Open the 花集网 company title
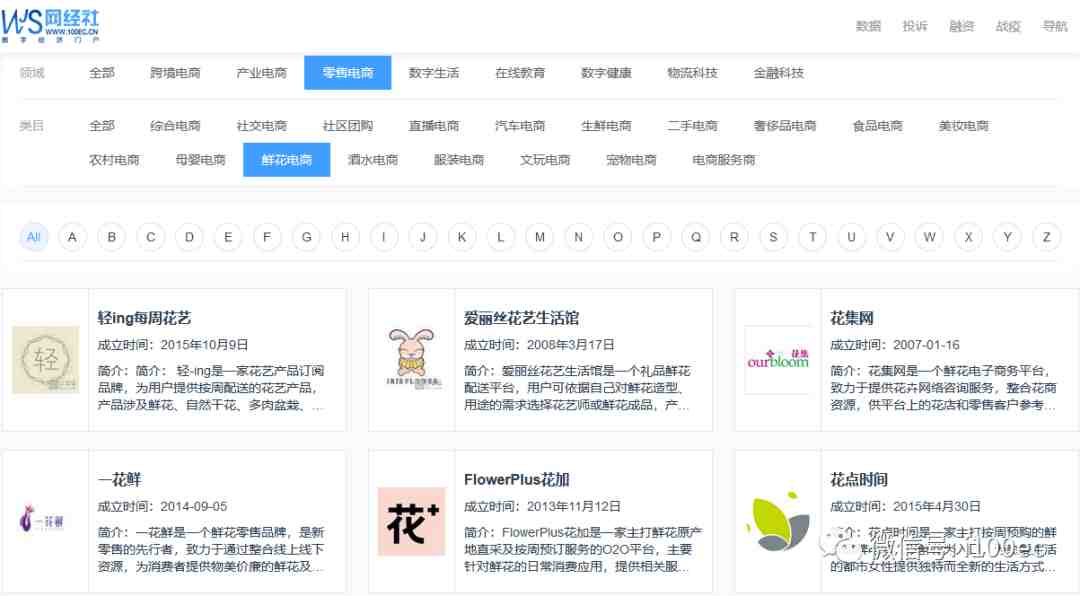 pos(852,318)
